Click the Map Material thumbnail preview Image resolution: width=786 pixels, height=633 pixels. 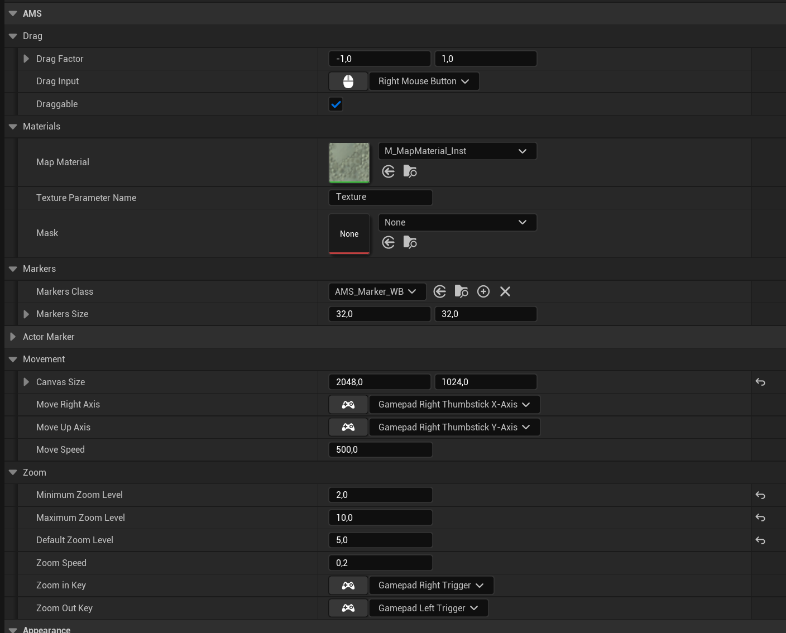pyautogui.click(x=349, y=163)
